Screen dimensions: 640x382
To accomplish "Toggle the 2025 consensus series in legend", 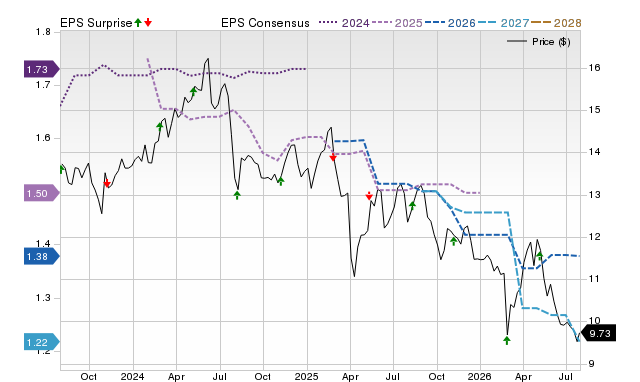I will point(397,23).
